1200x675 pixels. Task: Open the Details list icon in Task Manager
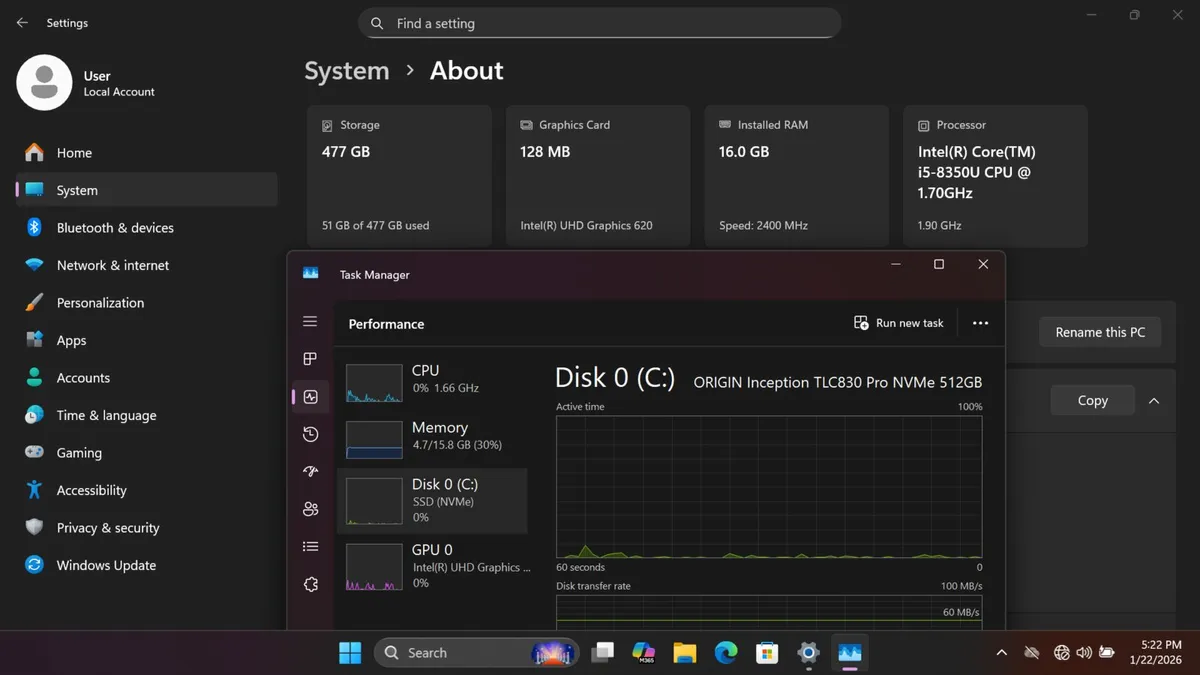click(x=310, y=547)
